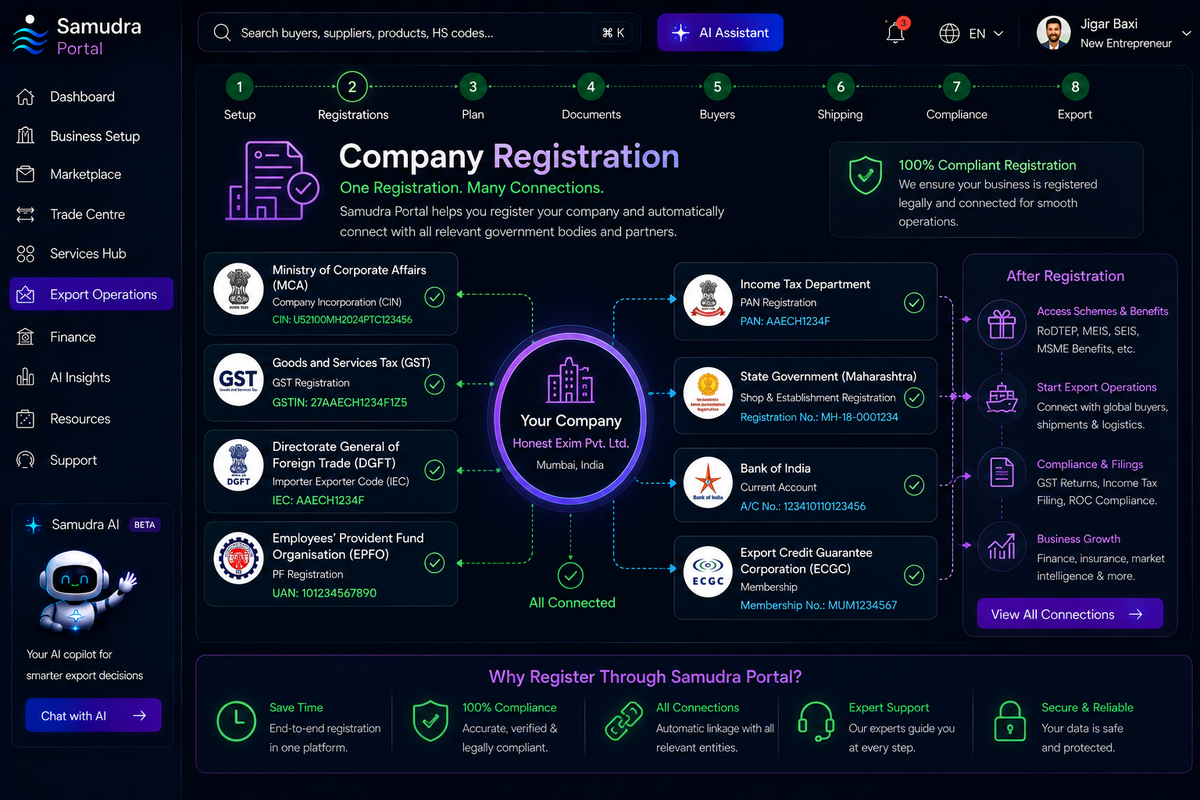
Task: Click the ECGC Membership check mark
Action: click(914, 575)
